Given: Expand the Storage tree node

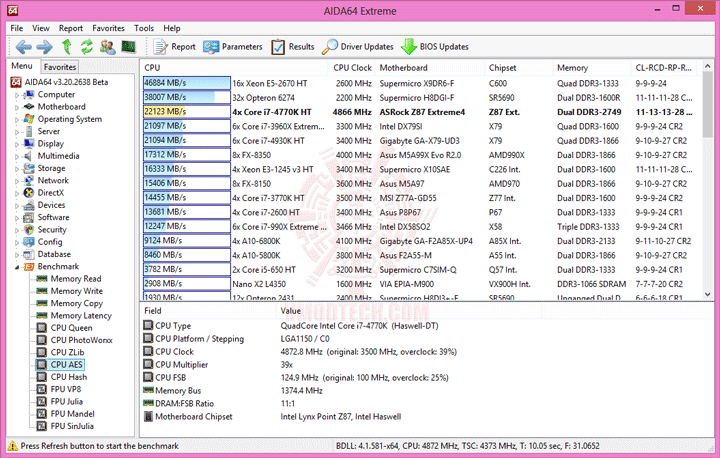Looking at the screenshot, I should 17,169.
